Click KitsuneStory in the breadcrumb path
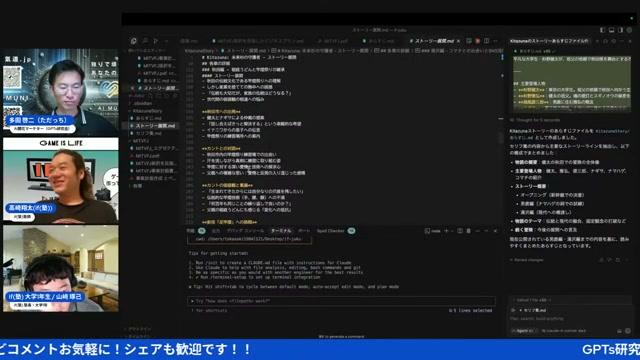Viewport: 640px width, 360px height. coord(200,51)
